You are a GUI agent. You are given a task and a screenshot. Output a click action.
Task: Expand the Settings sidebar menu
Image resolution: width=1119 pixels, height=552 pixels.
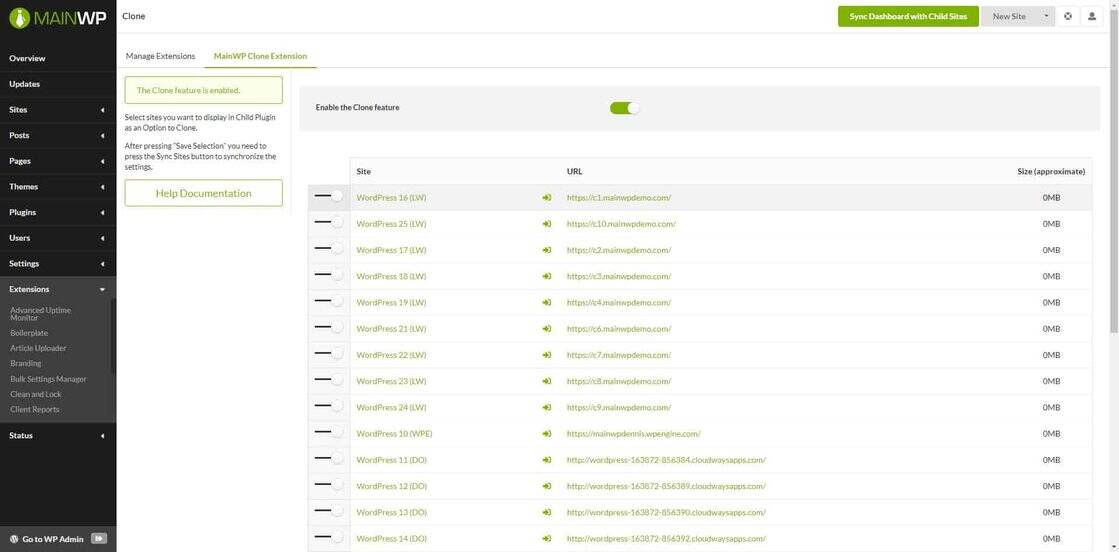(x=58, y=264)
